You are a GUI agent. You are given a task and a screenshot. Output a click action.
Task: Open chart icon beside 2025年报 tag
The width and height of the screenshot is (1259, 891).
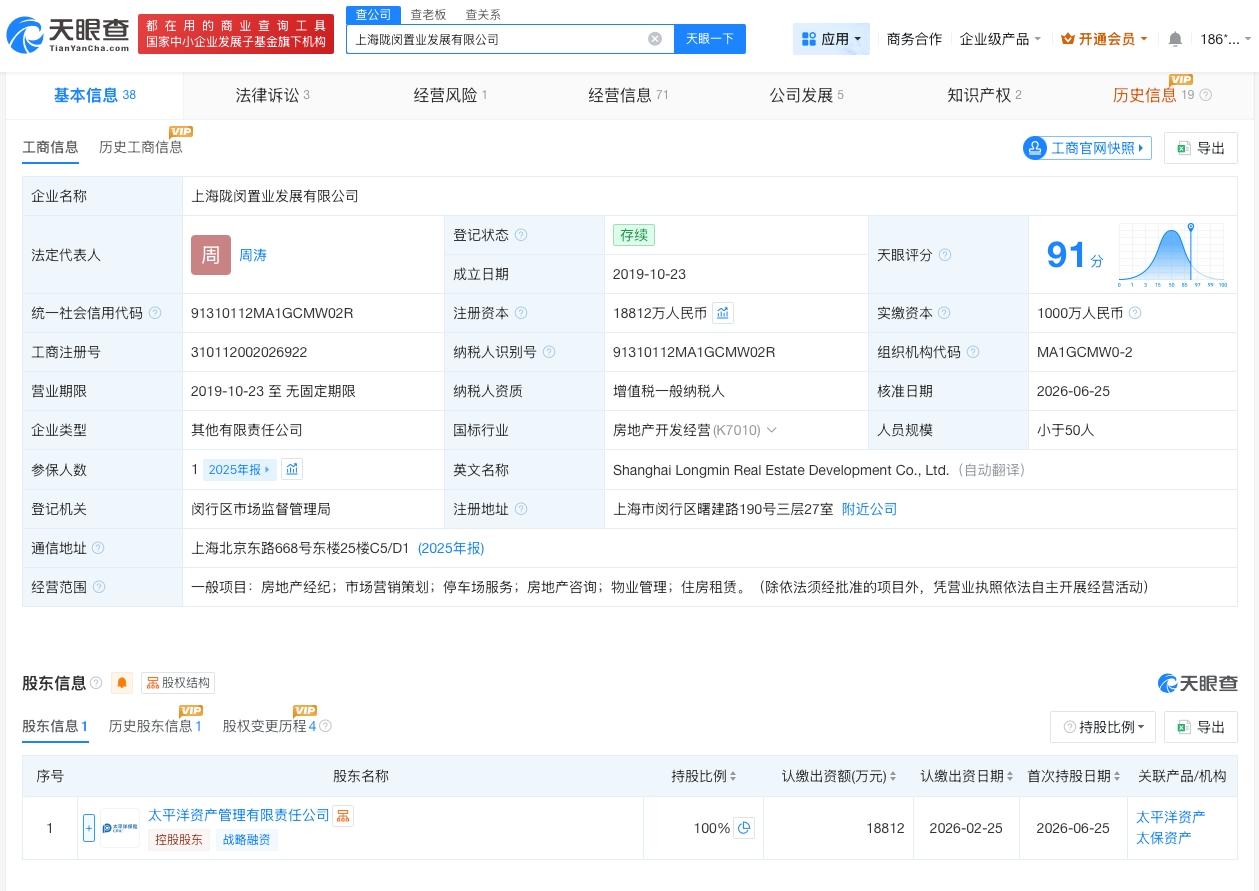(292, 469)
